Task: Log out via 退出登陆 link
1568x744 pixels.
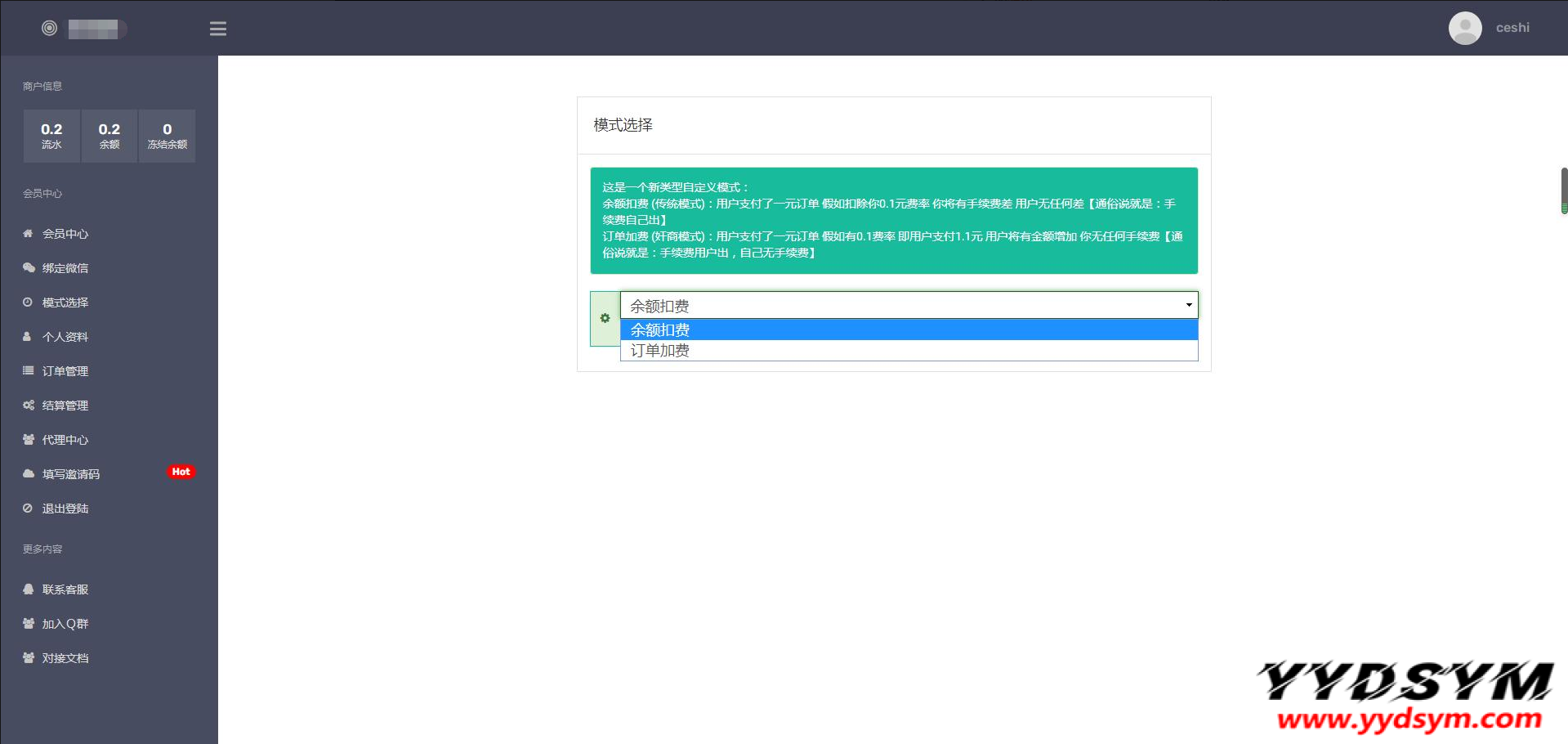Action: (x=65, y=509)
